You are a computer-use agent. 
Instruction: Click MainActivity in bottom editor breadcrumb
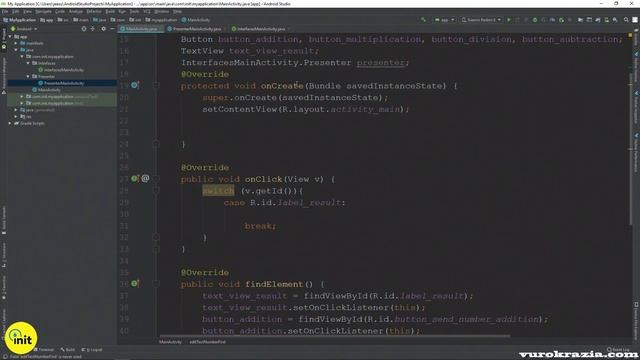pyautogui.click(x=170, y=342)
